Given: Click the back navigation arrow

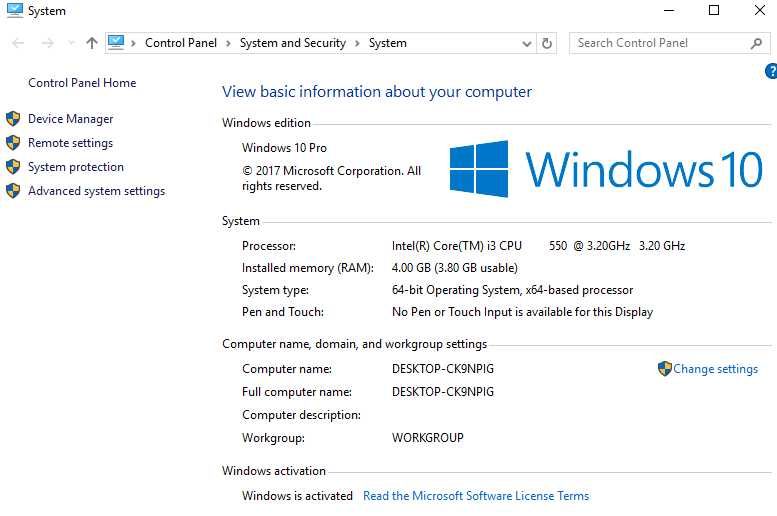Looking at the screenshot, I should (x=18, y=44).
